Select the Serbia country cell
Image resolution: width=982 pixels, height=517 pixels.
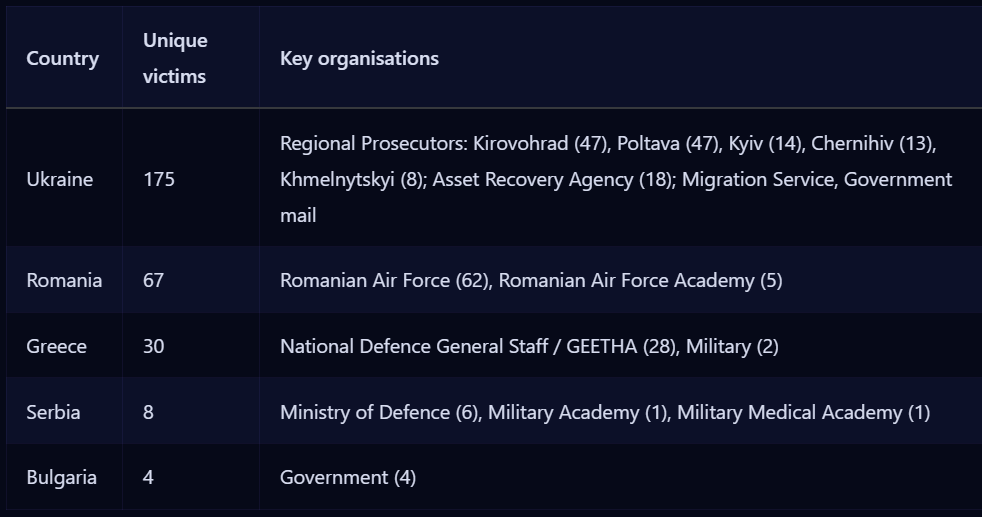[x=53, y=412]
